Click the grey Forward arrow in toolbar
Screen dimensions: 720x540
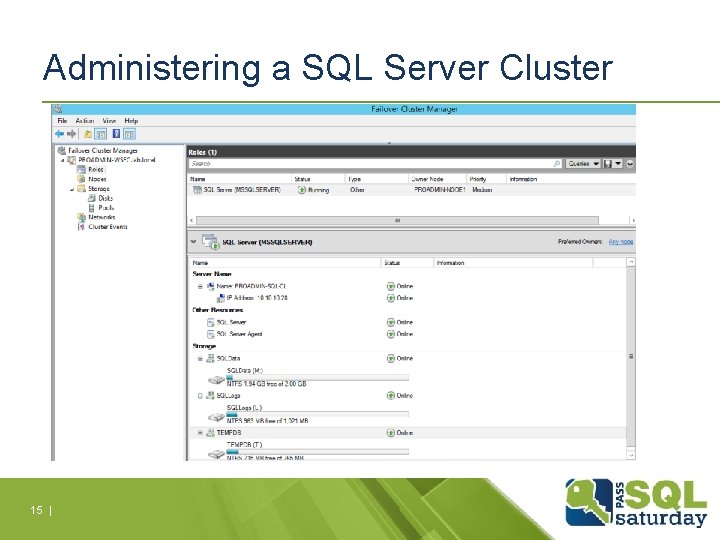pos(71,134)
